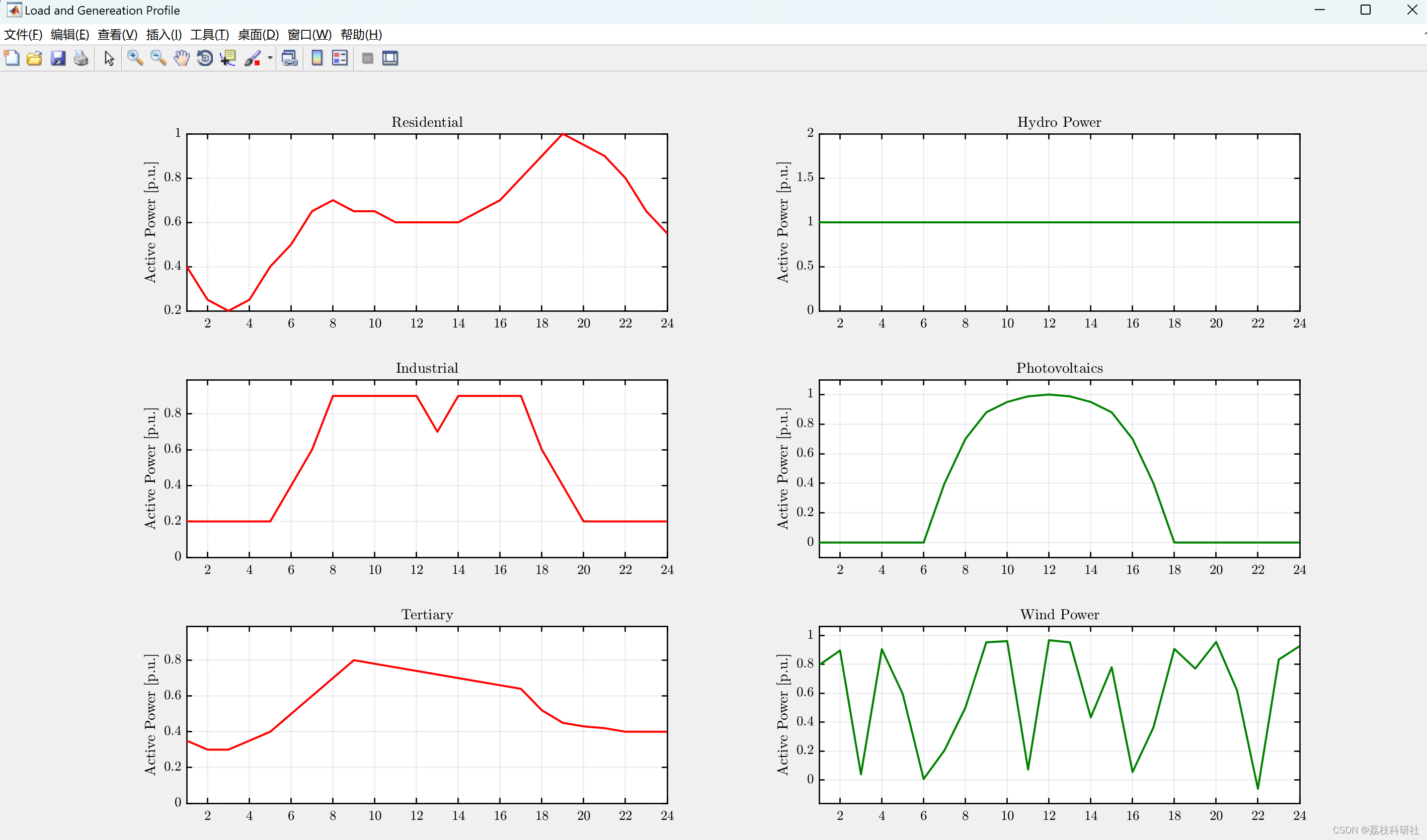
Task: Show plot tools and dock the figure
Action: tap(389, 58)
